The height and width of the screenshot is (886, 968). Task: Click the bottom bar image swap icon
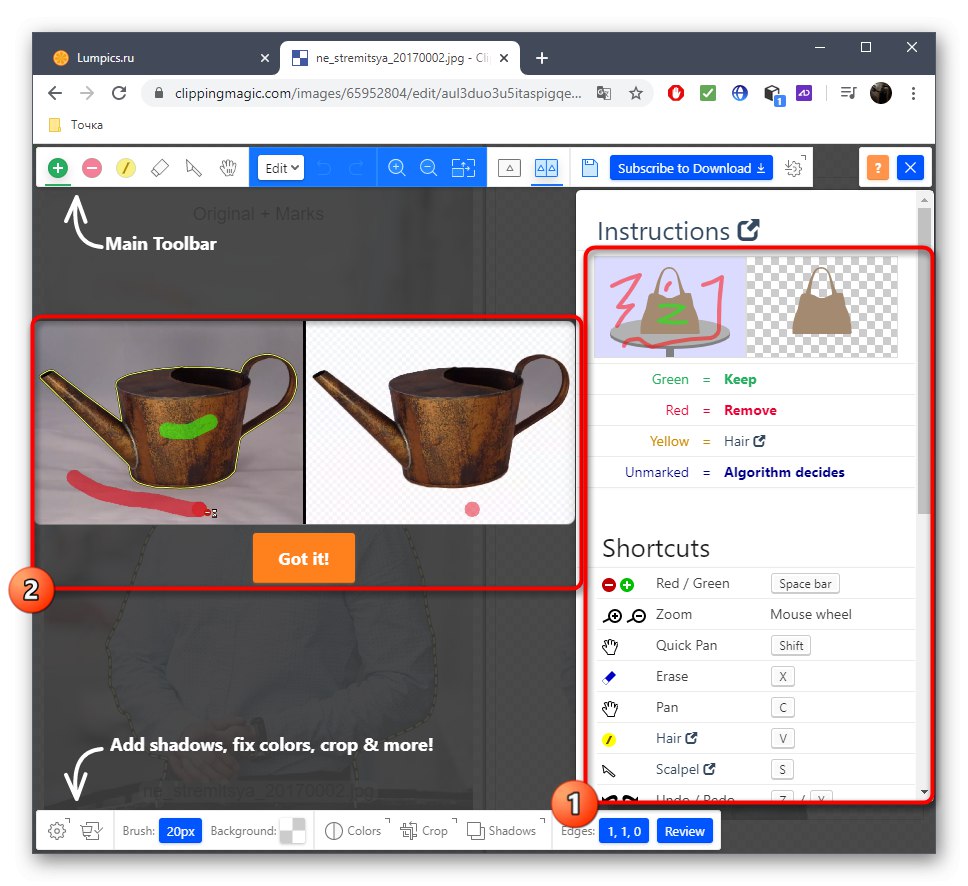point(91,830)
